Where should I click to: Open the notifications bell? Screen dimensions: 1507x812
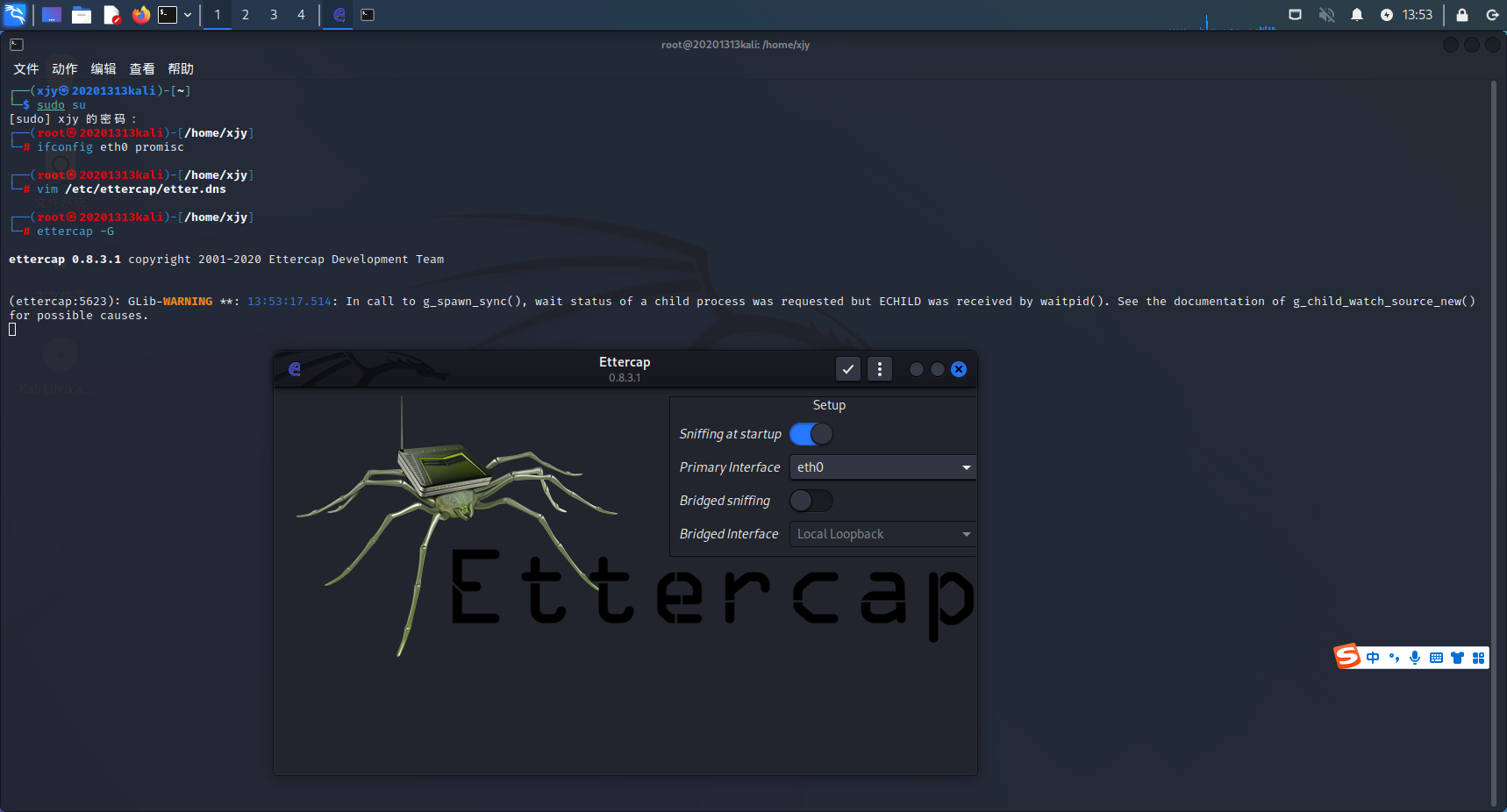pyautogui.click(x=1357, y=15)
